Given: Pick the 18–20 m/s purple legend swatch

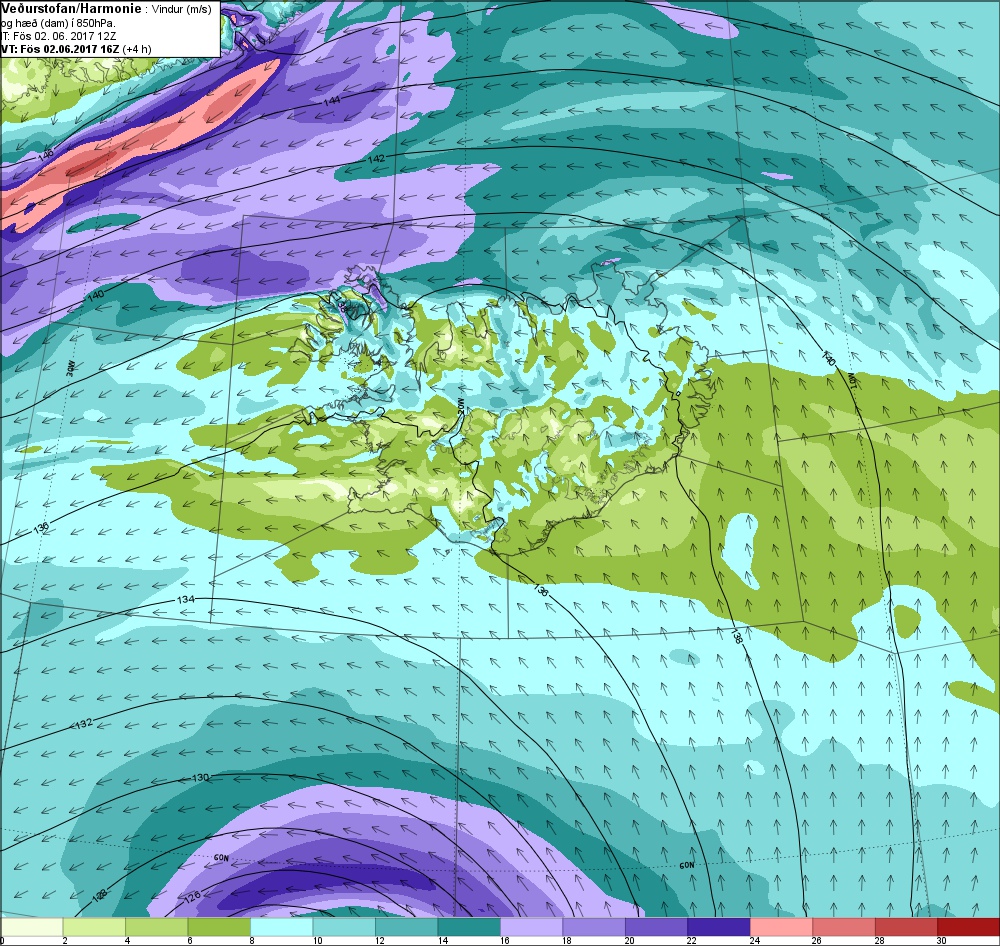Looking at the screenshot, I should tap(594, 927).
